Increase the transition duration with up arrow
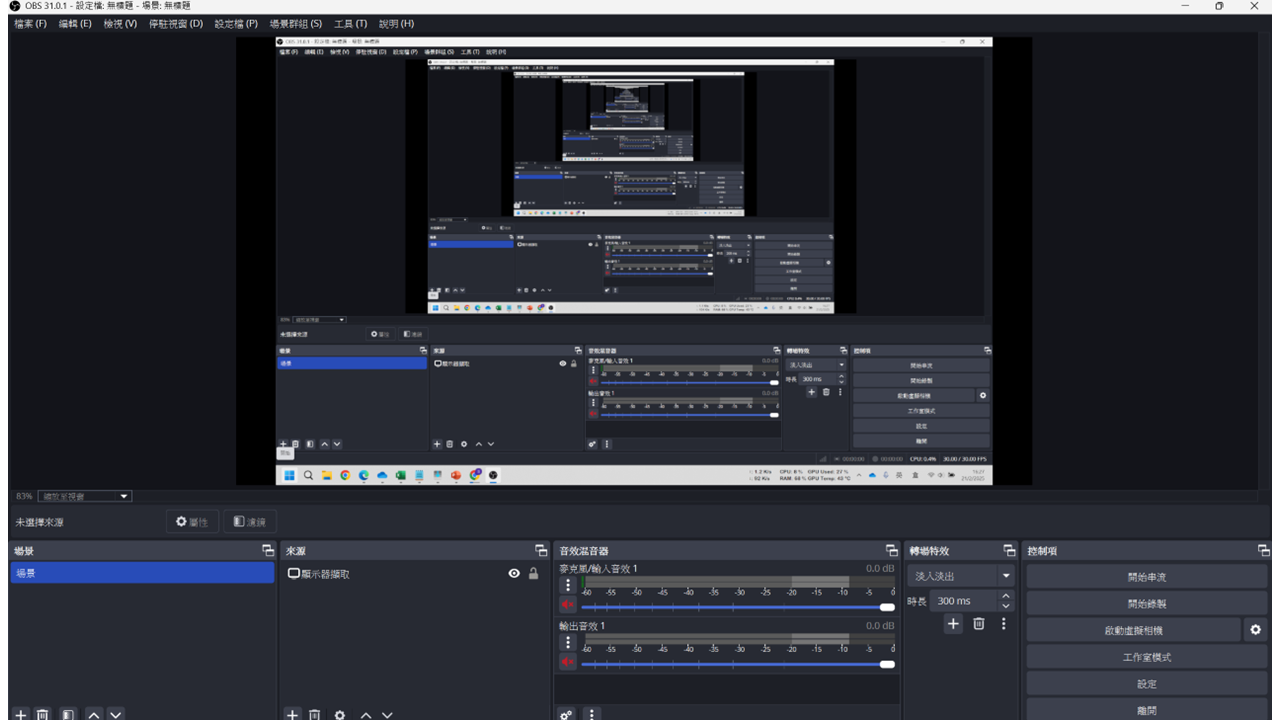1280x720 pixels. click(1006, 596)
